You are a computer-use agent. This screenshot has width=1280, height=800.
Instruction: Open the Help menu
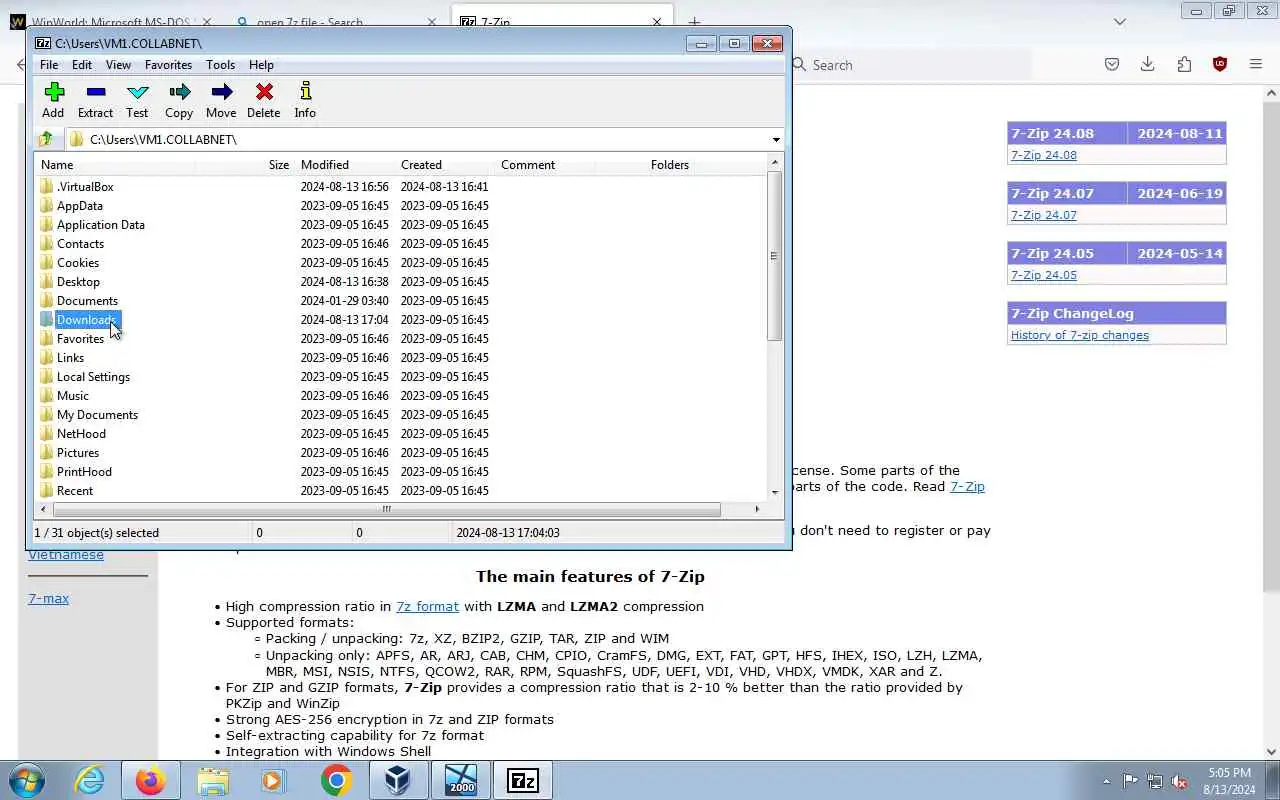tap(261, 65)
